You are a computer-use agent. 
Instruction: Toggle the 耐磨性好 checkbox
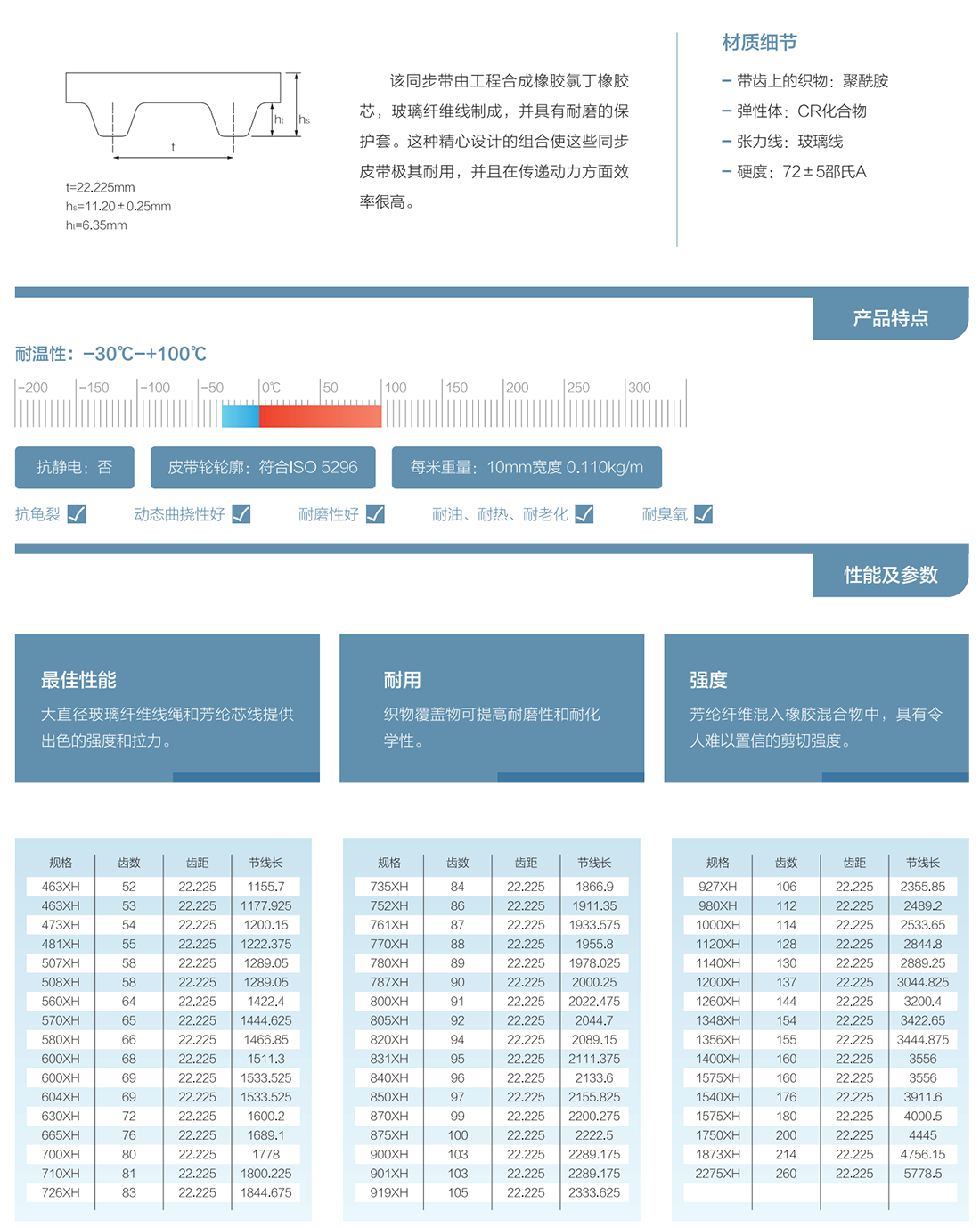click(x=375, y=514)
